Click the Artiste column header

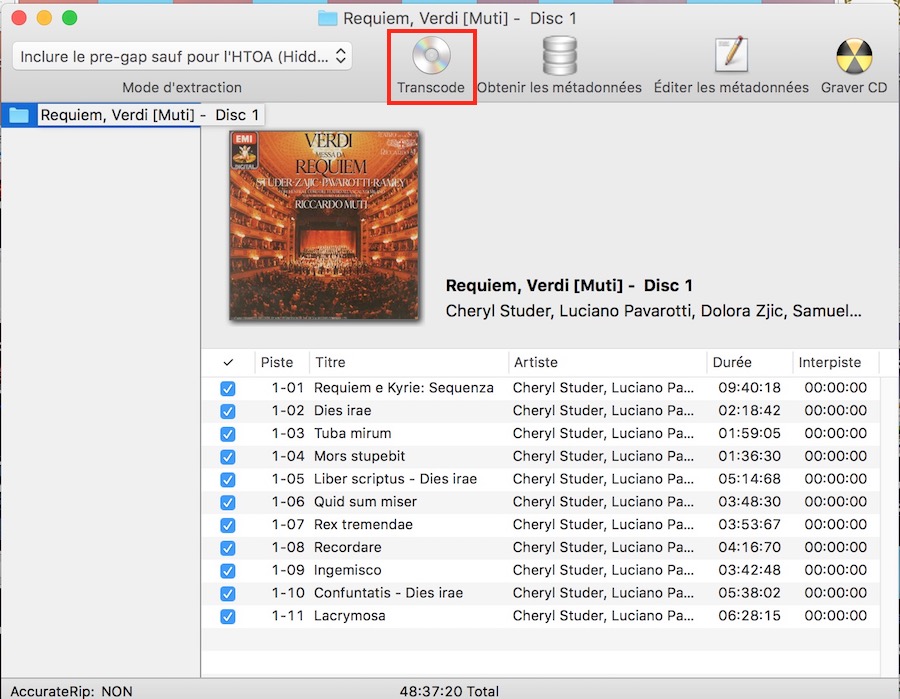pos(535,362)
